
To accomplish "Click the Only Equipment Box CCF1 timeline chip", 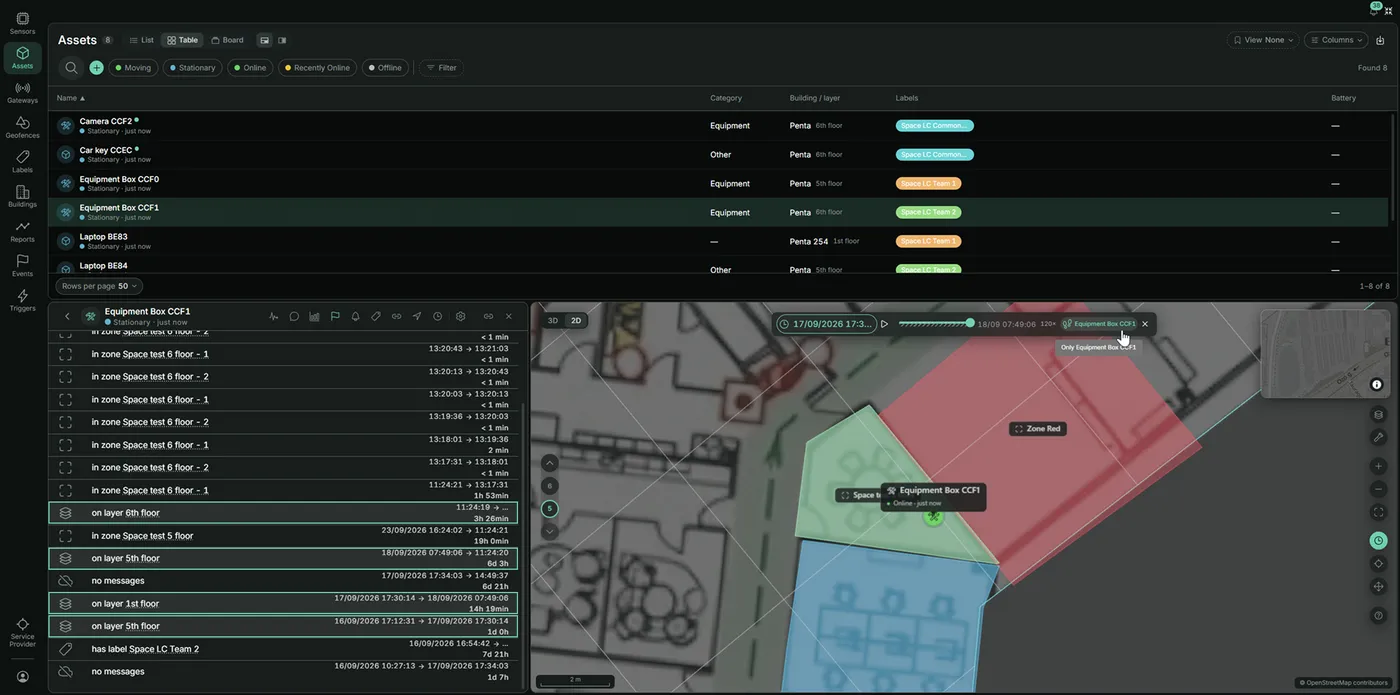I will pos(1099,324).
